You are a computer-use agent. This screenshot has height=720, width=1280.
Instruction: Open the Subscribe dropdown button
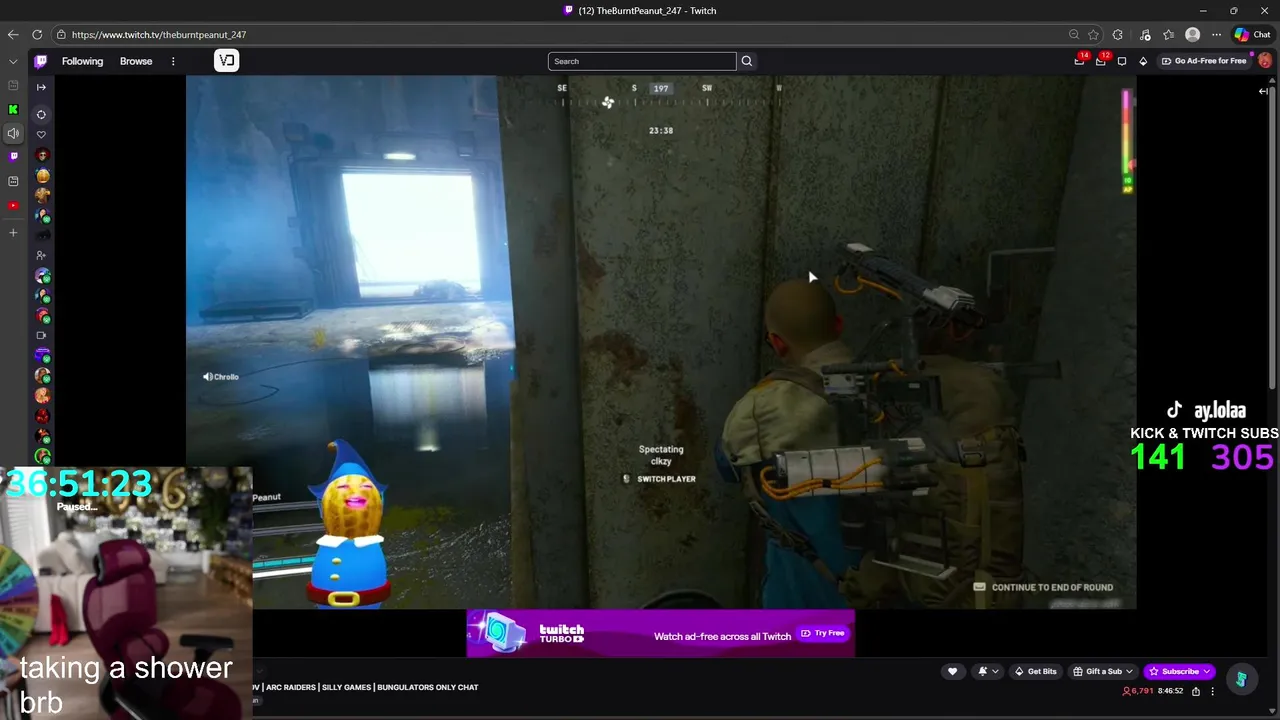click(x=1180, y=671)
